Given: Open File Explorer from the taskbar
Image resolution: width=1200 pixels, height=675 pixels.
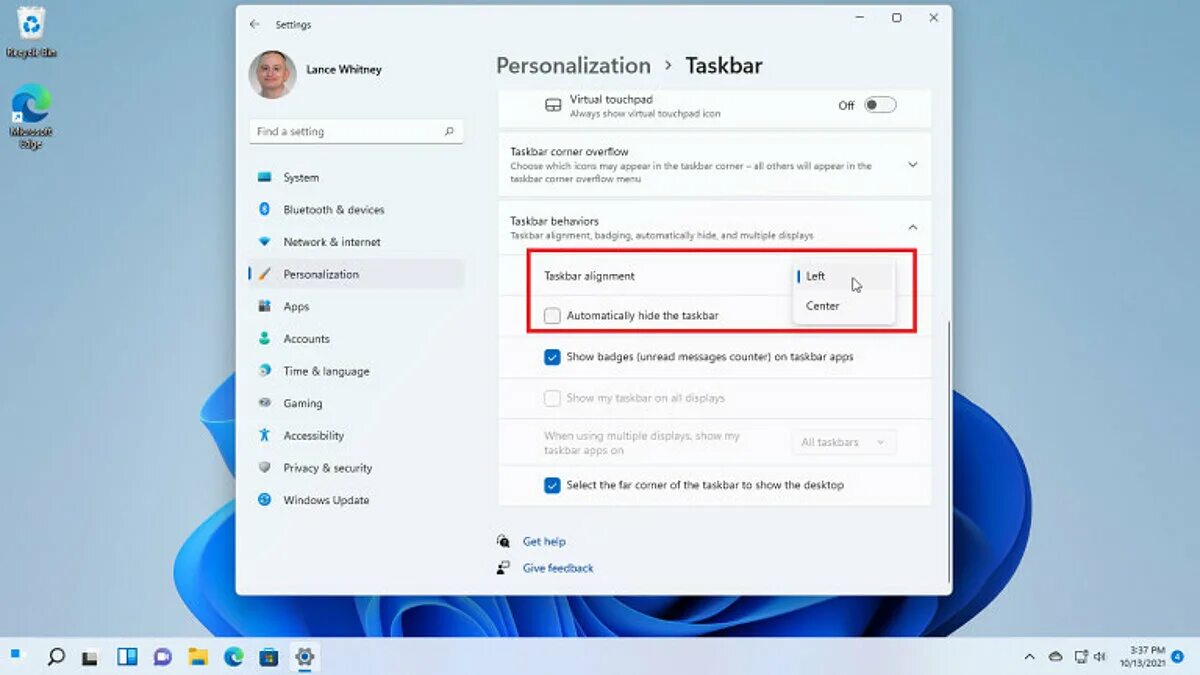Looking at the screenshot, I should click(x=198, y=657).
